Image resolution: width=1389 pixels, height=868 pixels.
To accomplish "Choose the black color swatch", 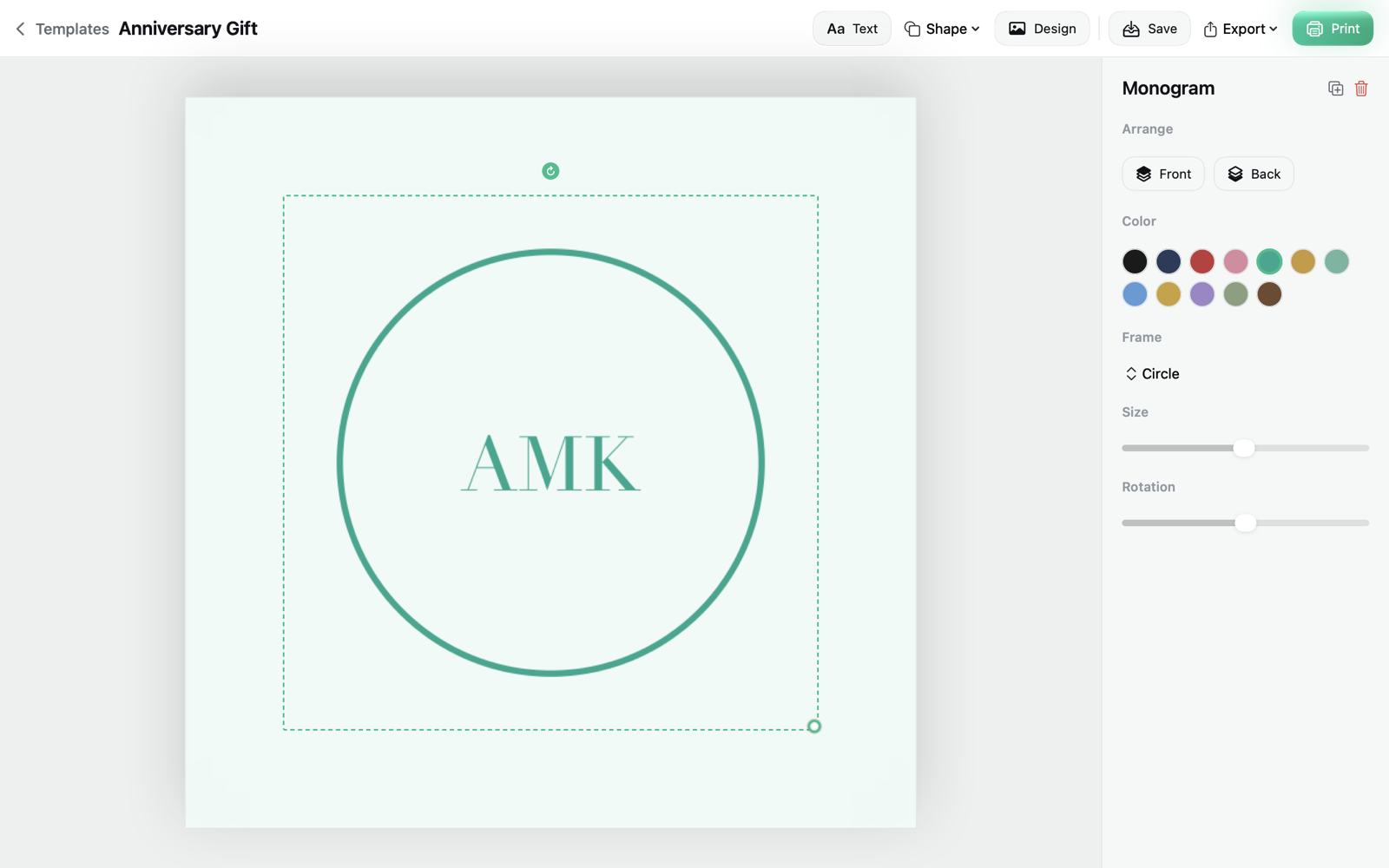I will 1135,261.
